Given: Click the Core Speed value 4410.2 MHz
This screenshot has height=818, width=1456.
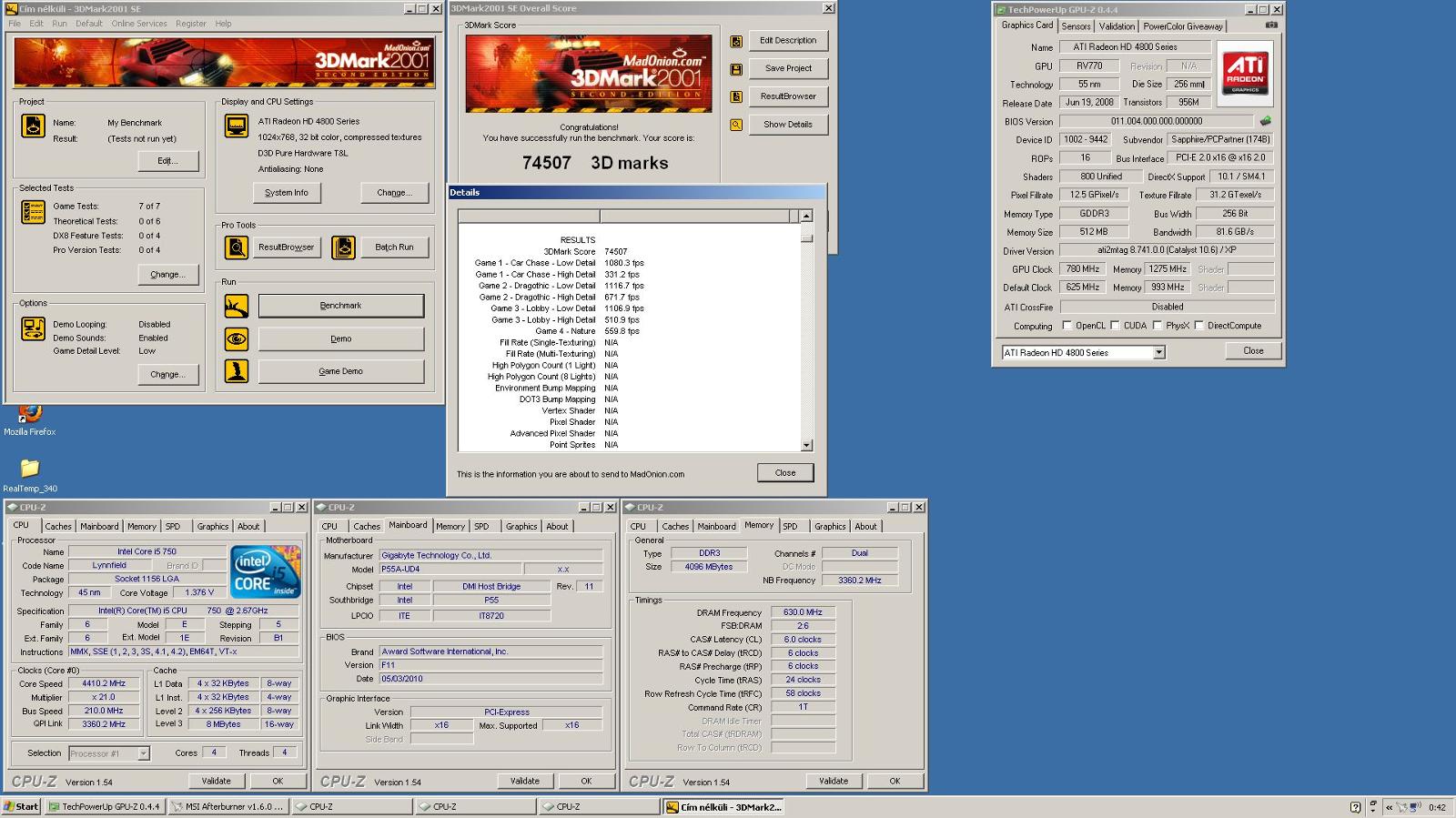Looking at the screenshot, I should click(x=104, y=683).
